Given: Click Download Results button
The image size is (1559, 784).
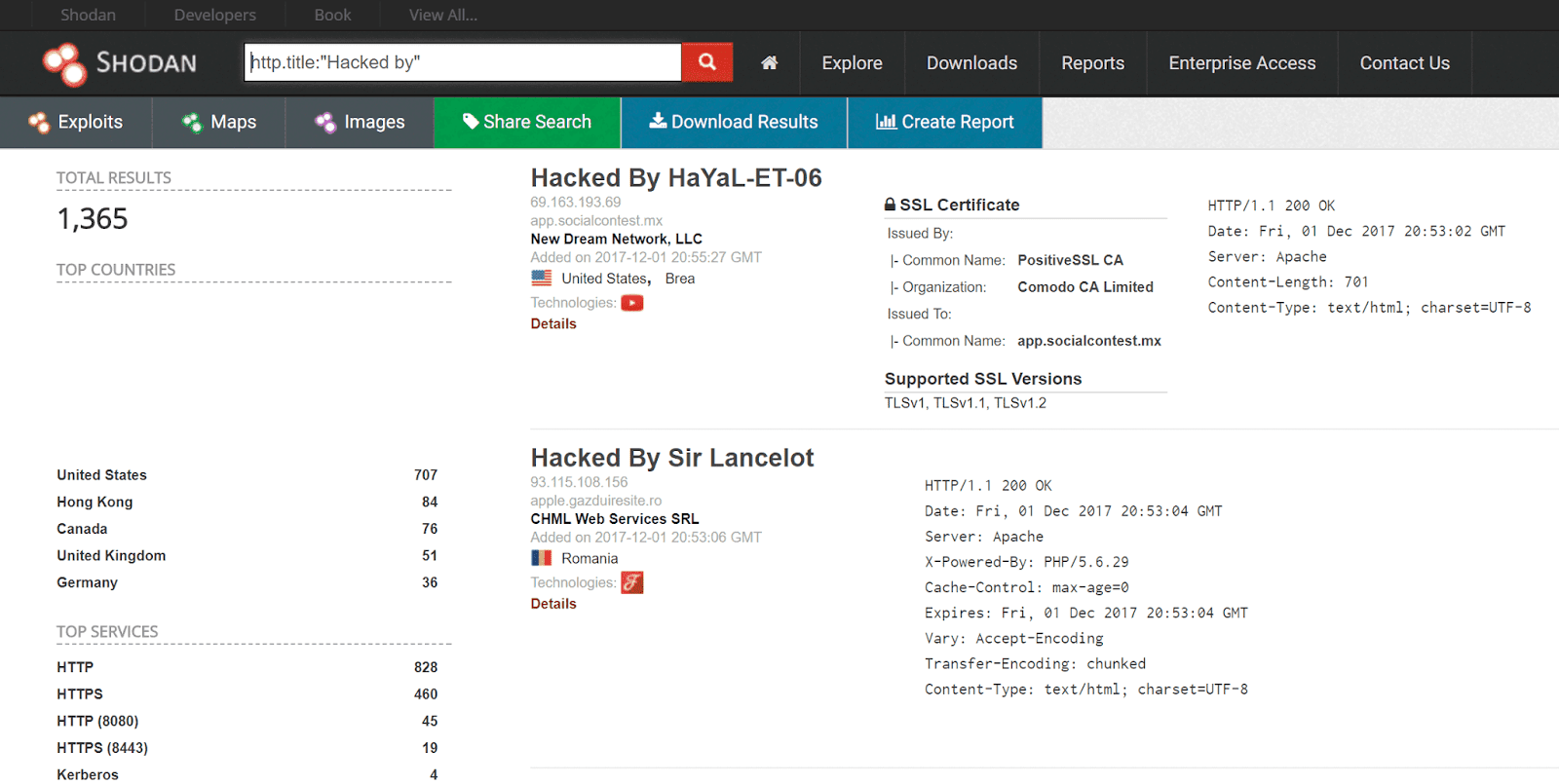Looking at the screenshot, I should (734, 122).
